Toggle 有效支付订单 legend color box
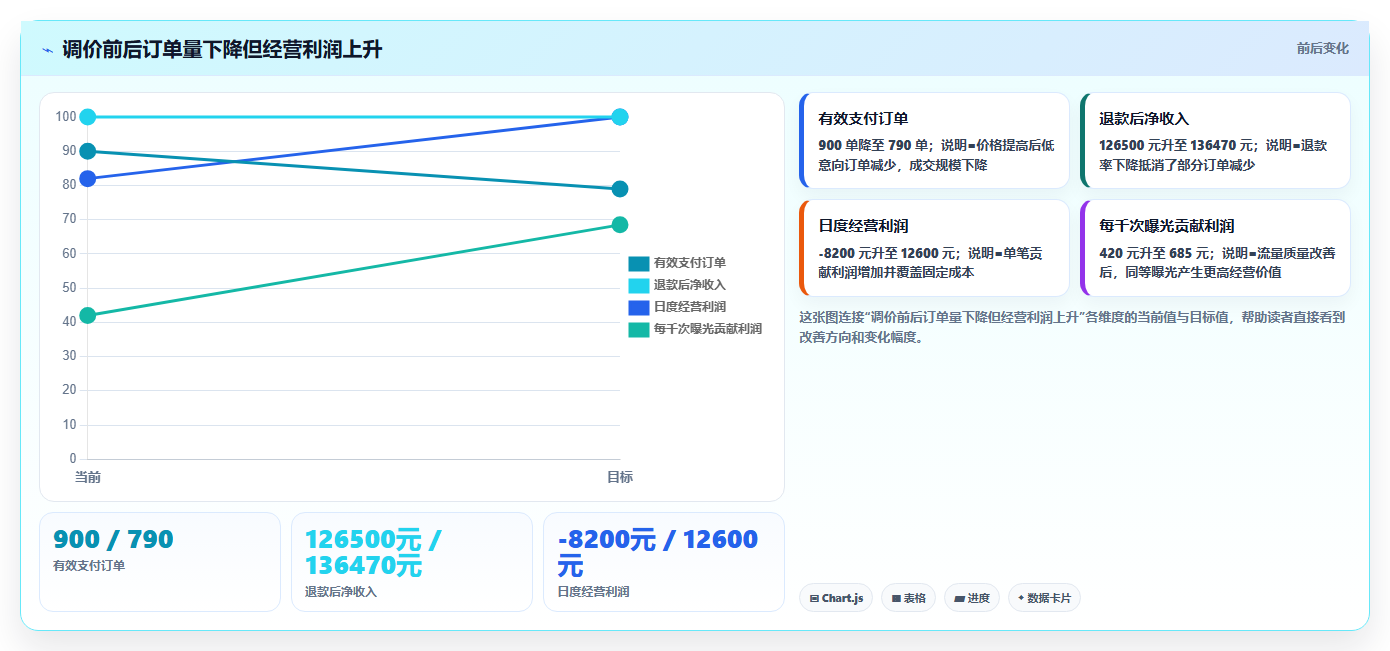This screenshot has width=1390, height=651. click(x=638, y=263)
